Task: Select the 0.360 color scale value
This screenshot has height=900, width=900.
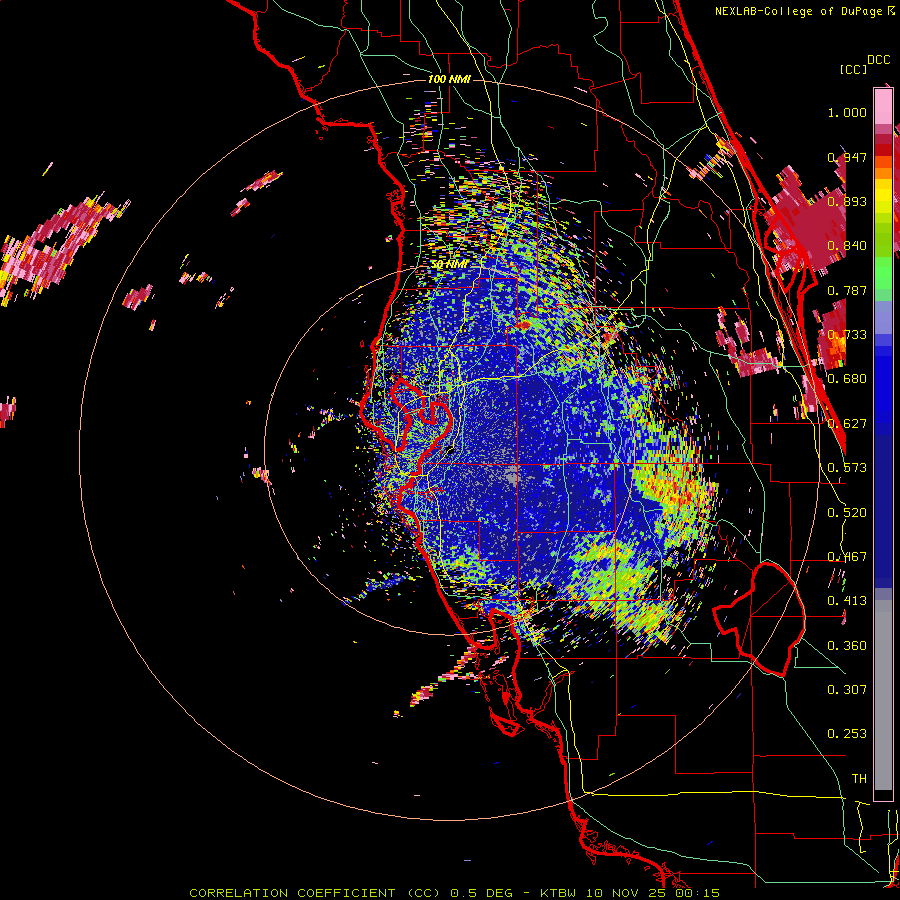Action: [847, 646]
